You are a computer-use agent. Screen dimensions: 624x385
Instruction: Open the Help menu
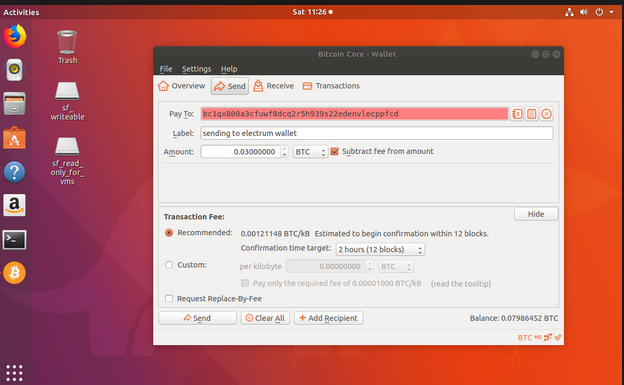coord(229,69)
